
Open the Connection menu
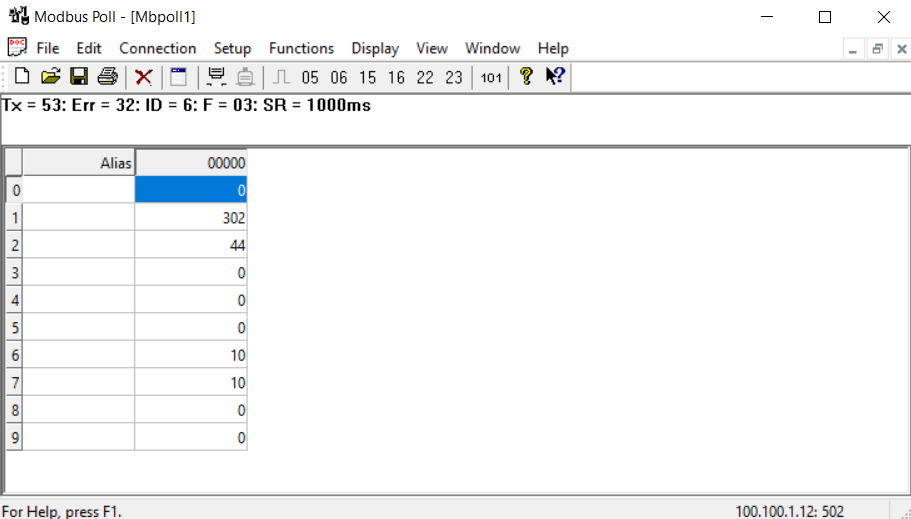tap(157, 48)
